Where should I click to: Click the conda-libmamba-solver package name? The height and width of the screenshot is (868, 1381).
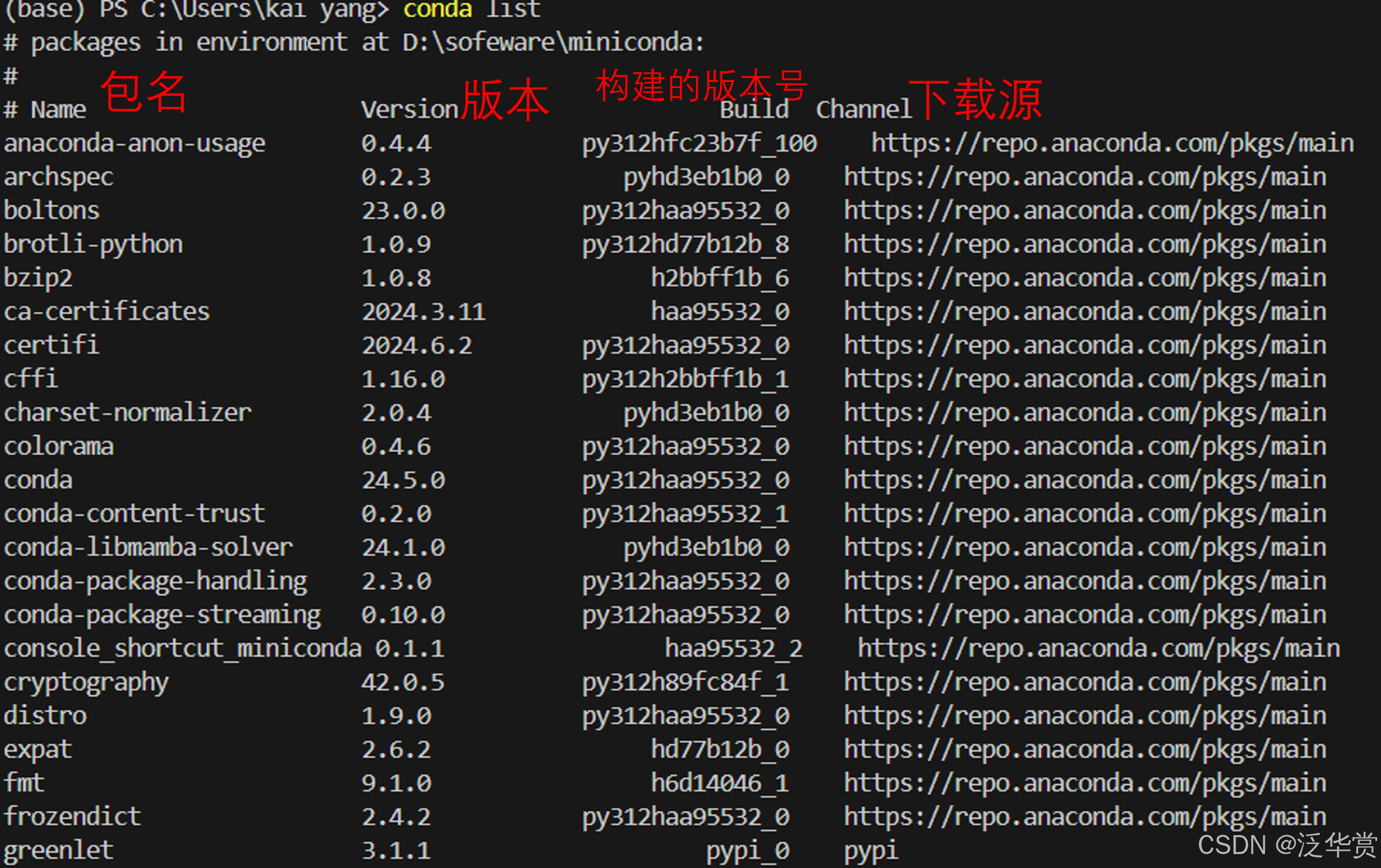148,547
